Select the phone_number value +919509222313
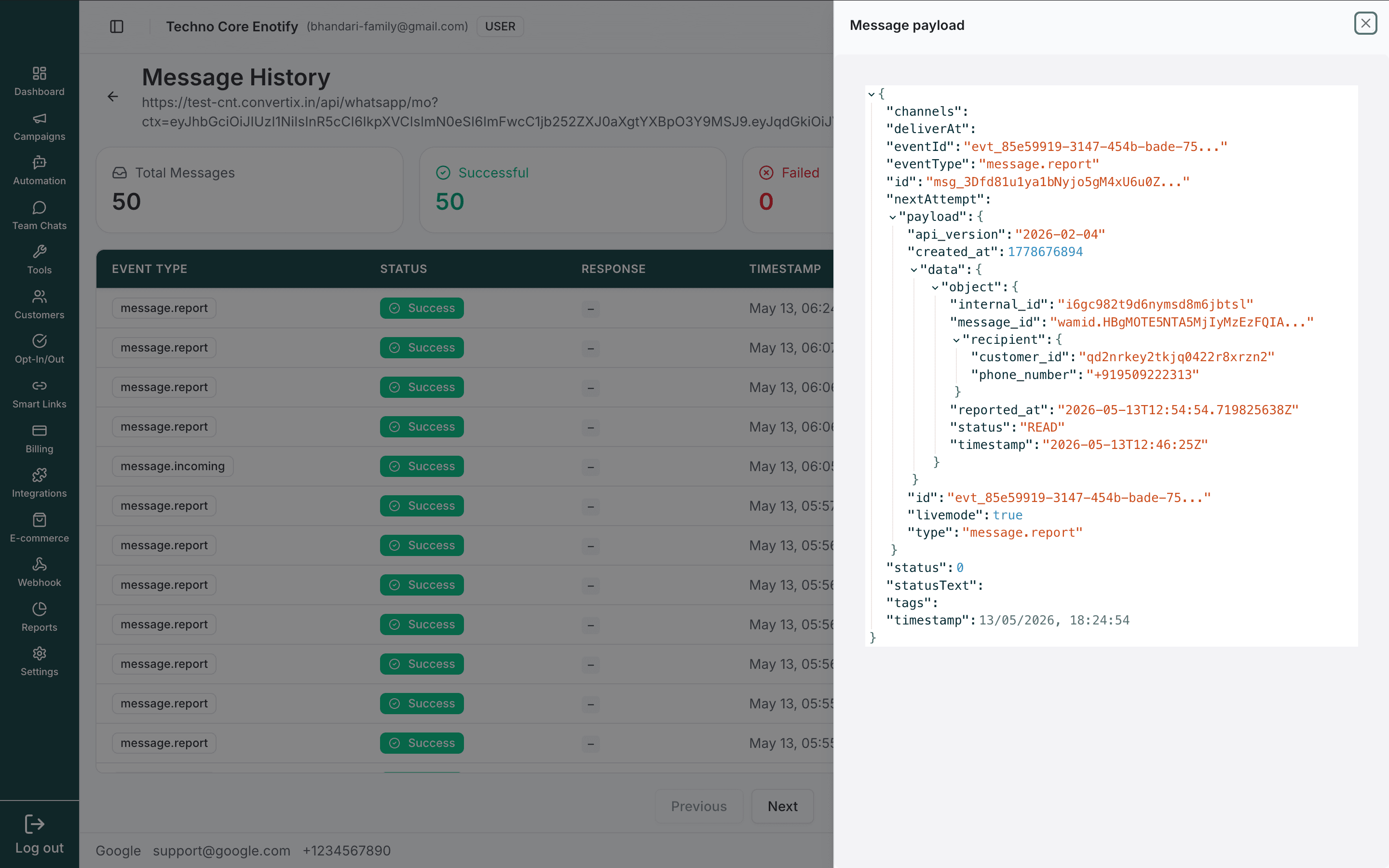 pos(1143,375)
